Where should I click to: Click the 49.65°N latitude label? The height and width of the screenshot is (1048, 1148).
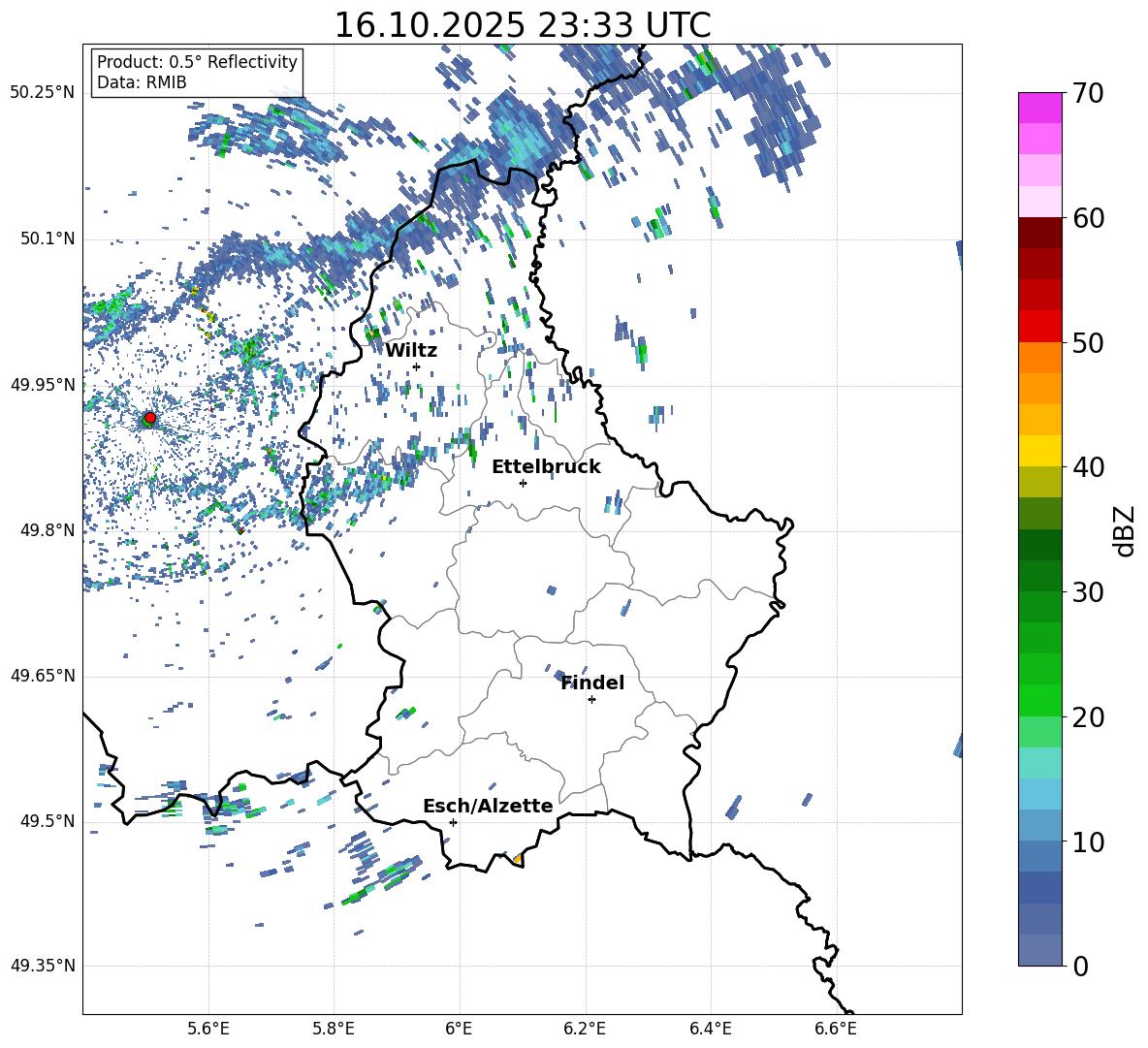(x=43, y=675)
